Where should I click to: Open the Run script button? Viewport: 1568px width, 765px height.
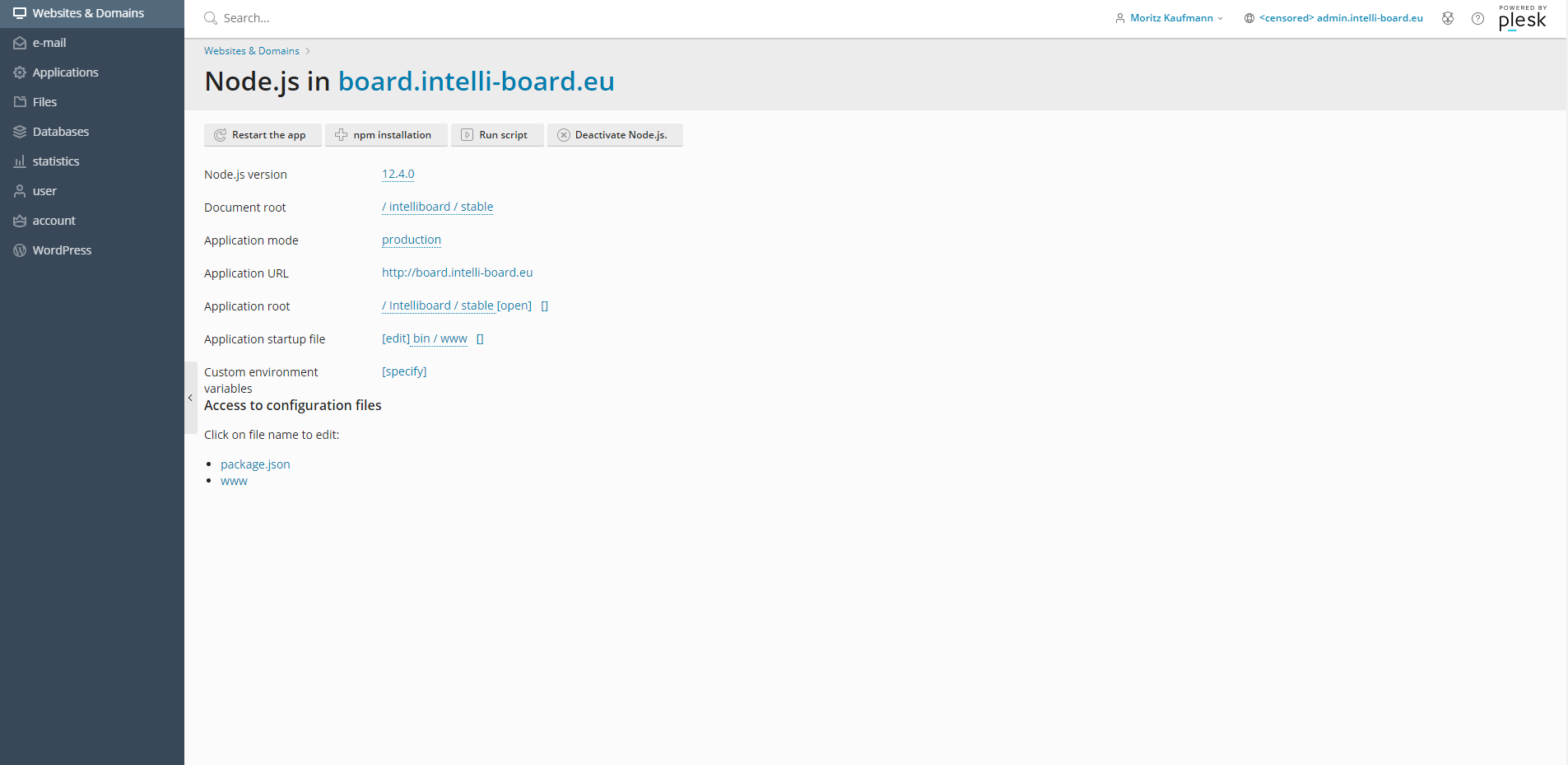click(497, 135)
